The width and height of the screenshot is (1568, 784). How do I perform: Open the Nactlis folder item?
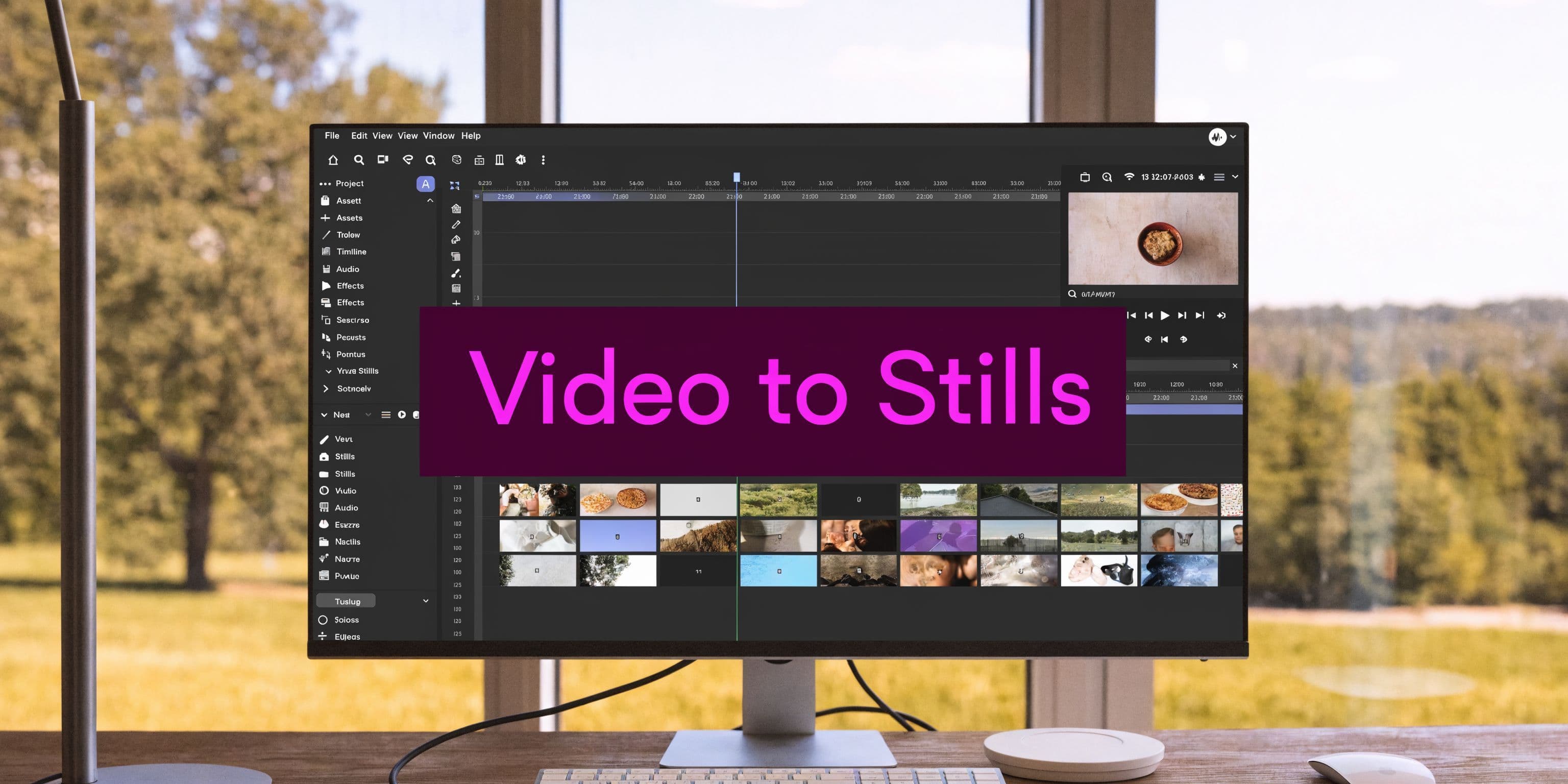[339, 542]
